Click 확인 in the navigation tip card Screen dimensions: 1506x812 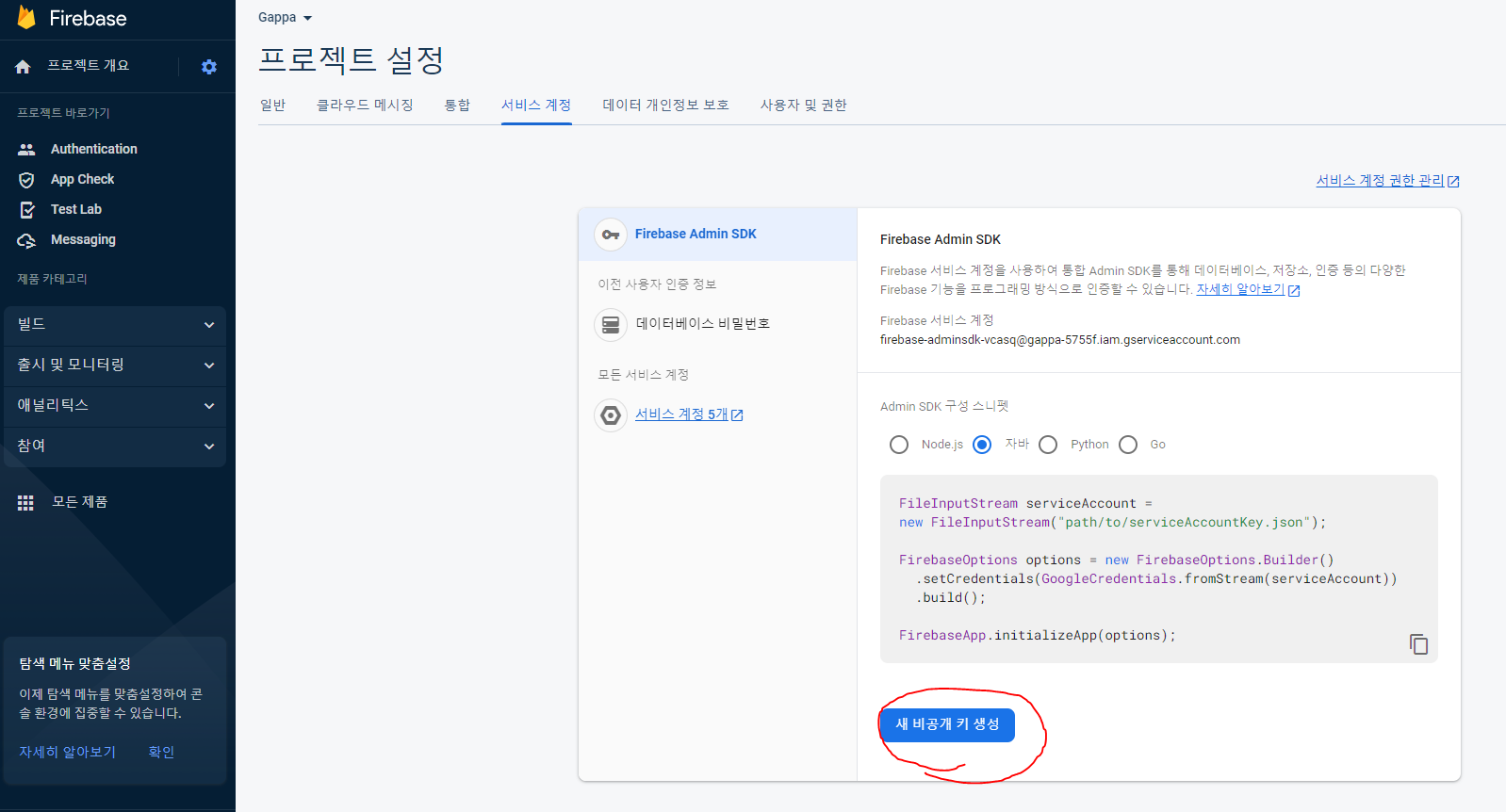click(161, 752)
